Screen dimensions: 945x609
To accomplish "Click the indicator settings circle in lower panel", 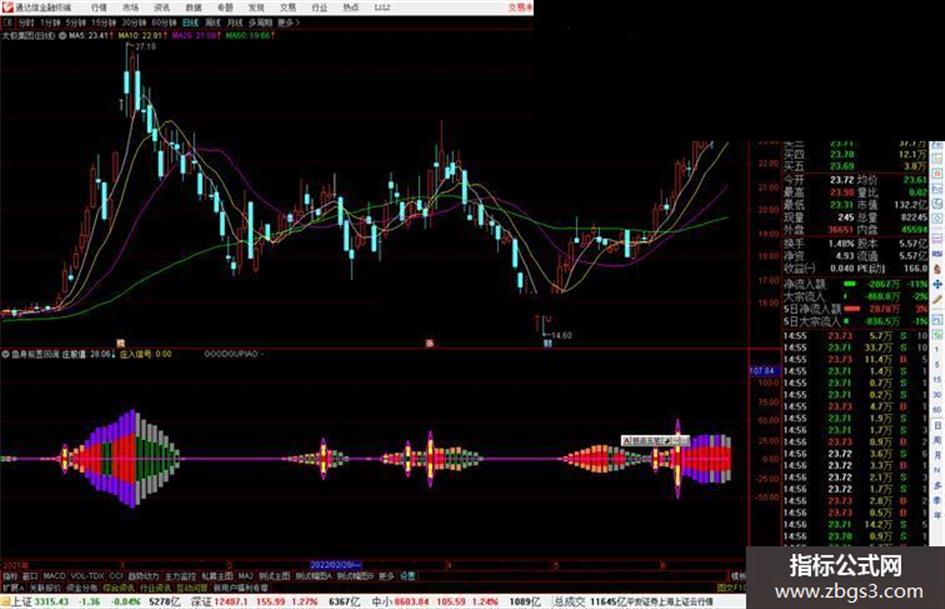I will click(x=5, y=354).
